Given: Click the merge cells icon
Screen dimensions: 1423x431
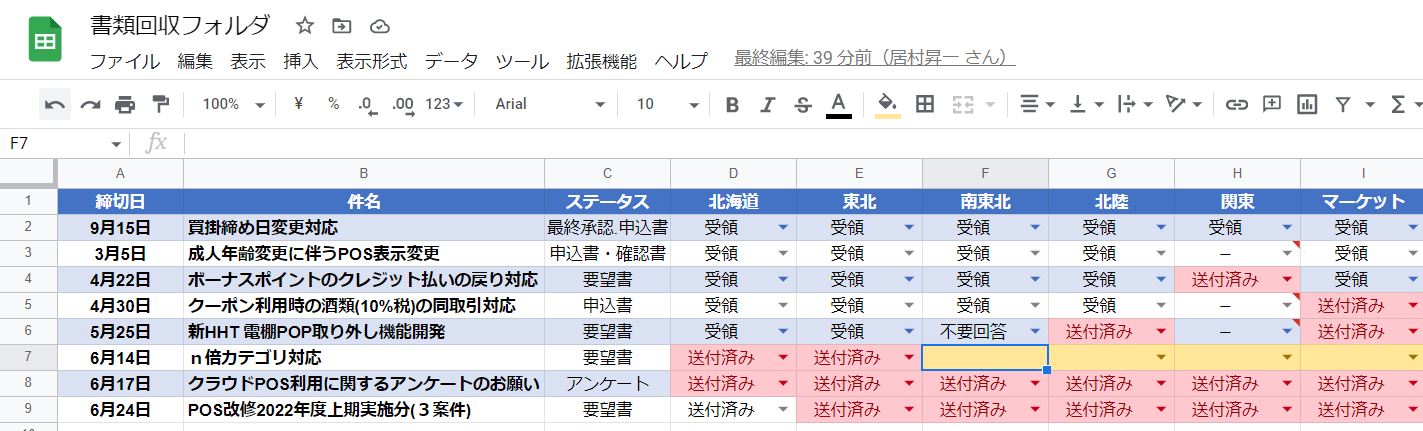Looking at the screenshot, I should point(962,104).
